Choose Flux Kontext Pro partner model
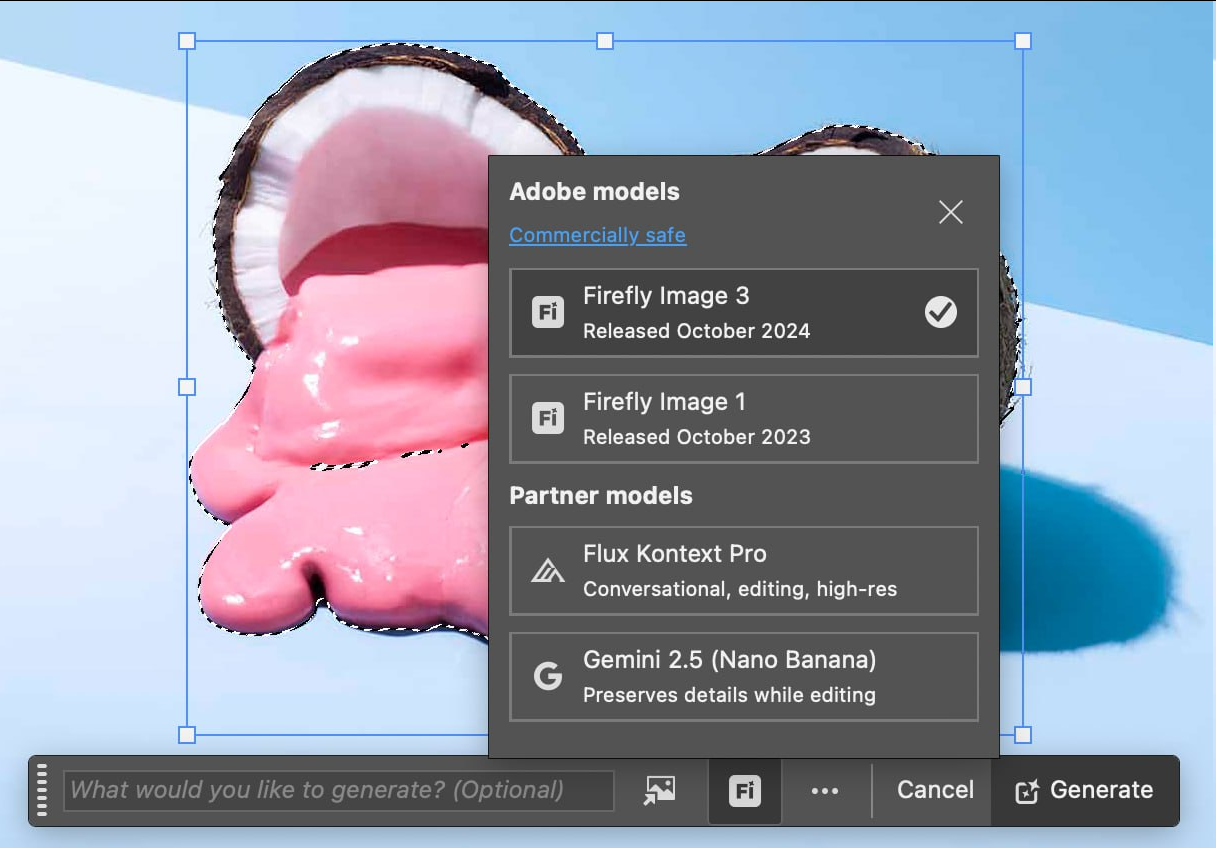This screenshot has height=848, width=1216. [x=744, y=571]
